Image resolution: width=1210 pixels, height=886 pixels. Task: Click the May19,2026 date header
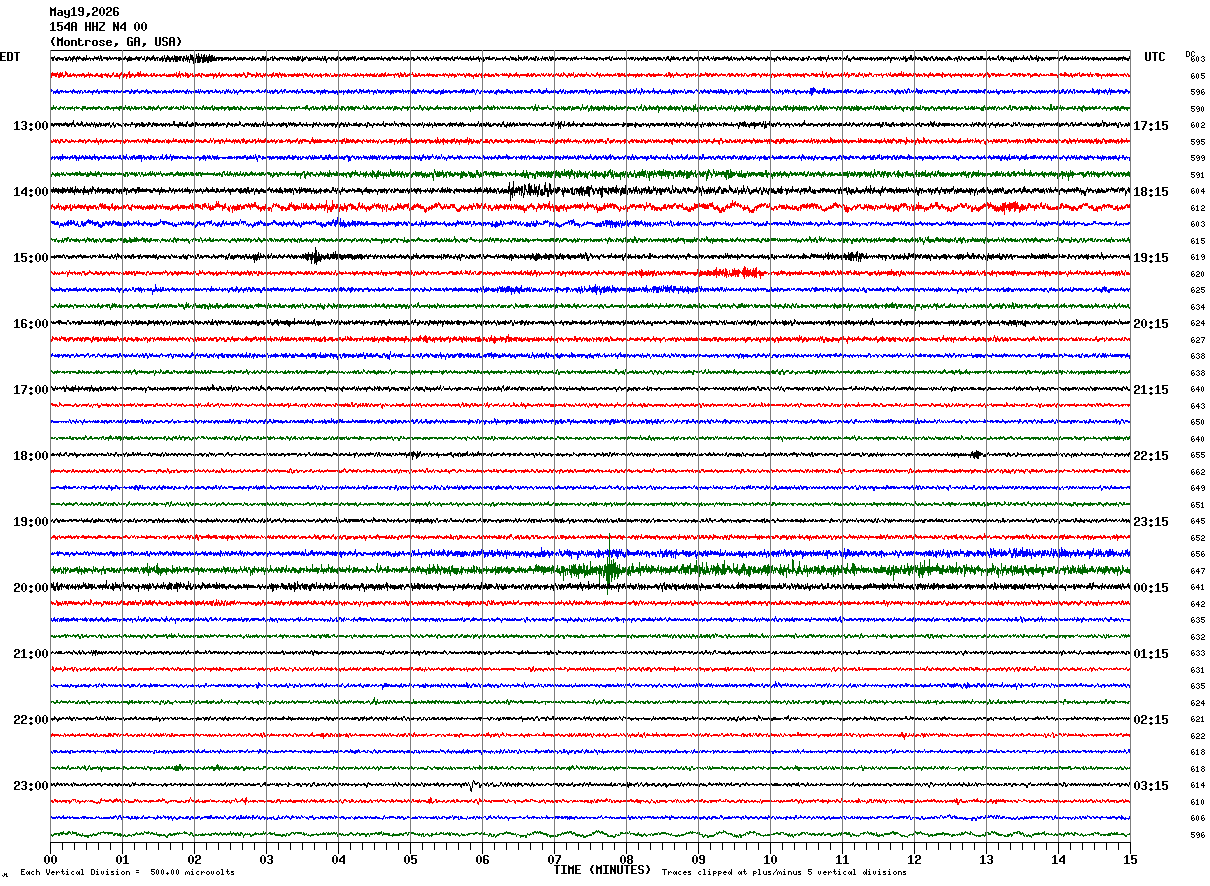click(x=84, y=12)
